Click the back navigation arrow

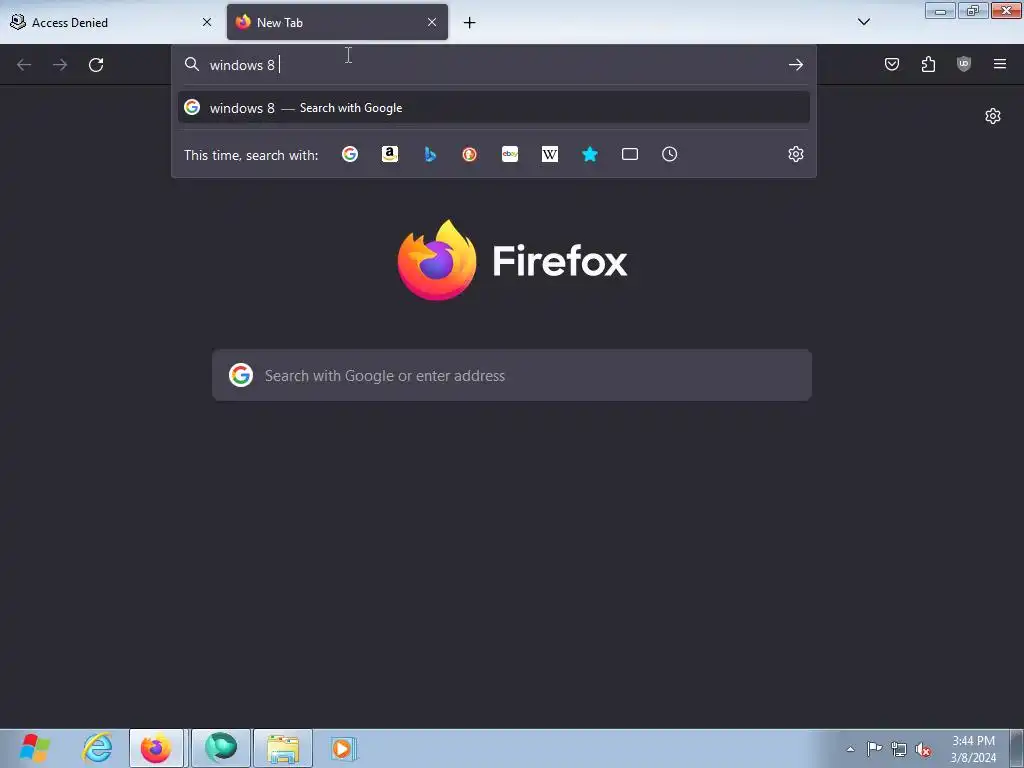24,65
